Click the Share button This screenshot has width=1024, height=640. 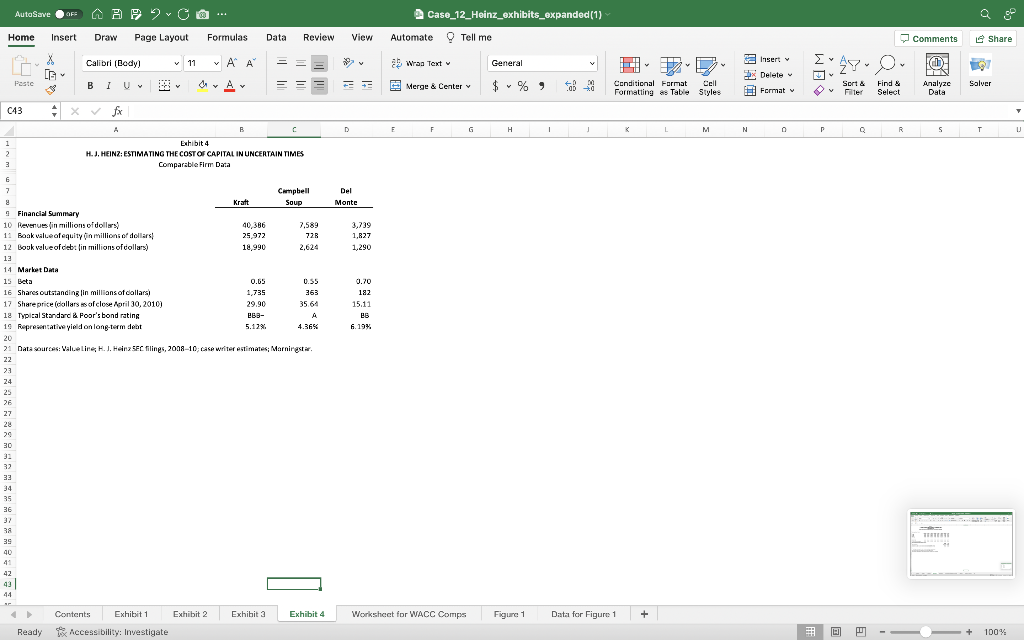(993, 38)
